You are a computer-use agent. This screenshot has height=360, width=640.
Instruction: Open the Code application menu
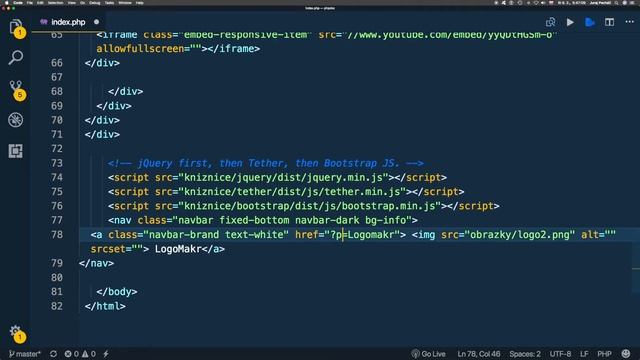coord(18,3)
